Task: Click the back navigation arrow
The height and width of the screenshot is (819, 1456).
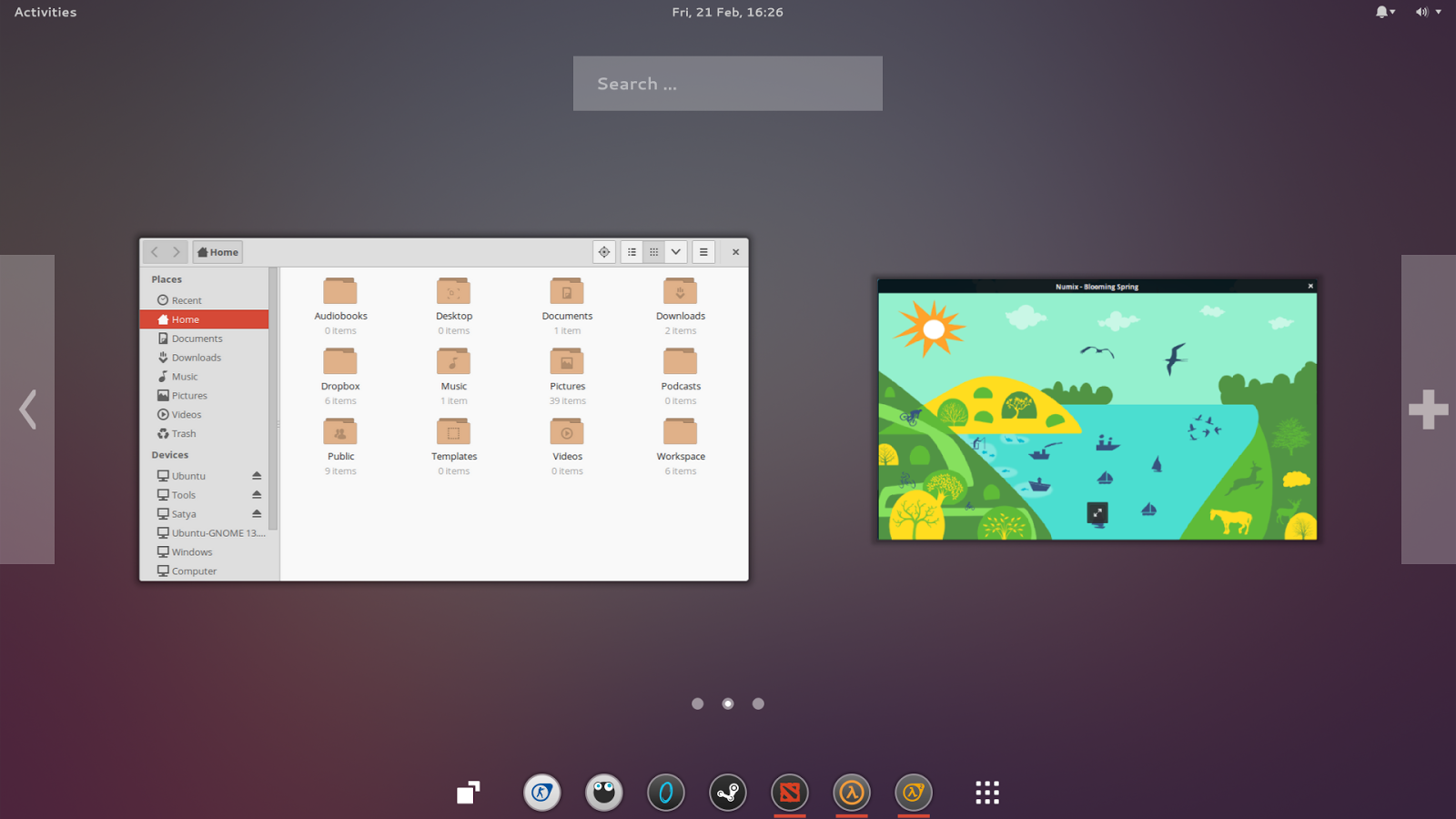Action: coord(154,252)
